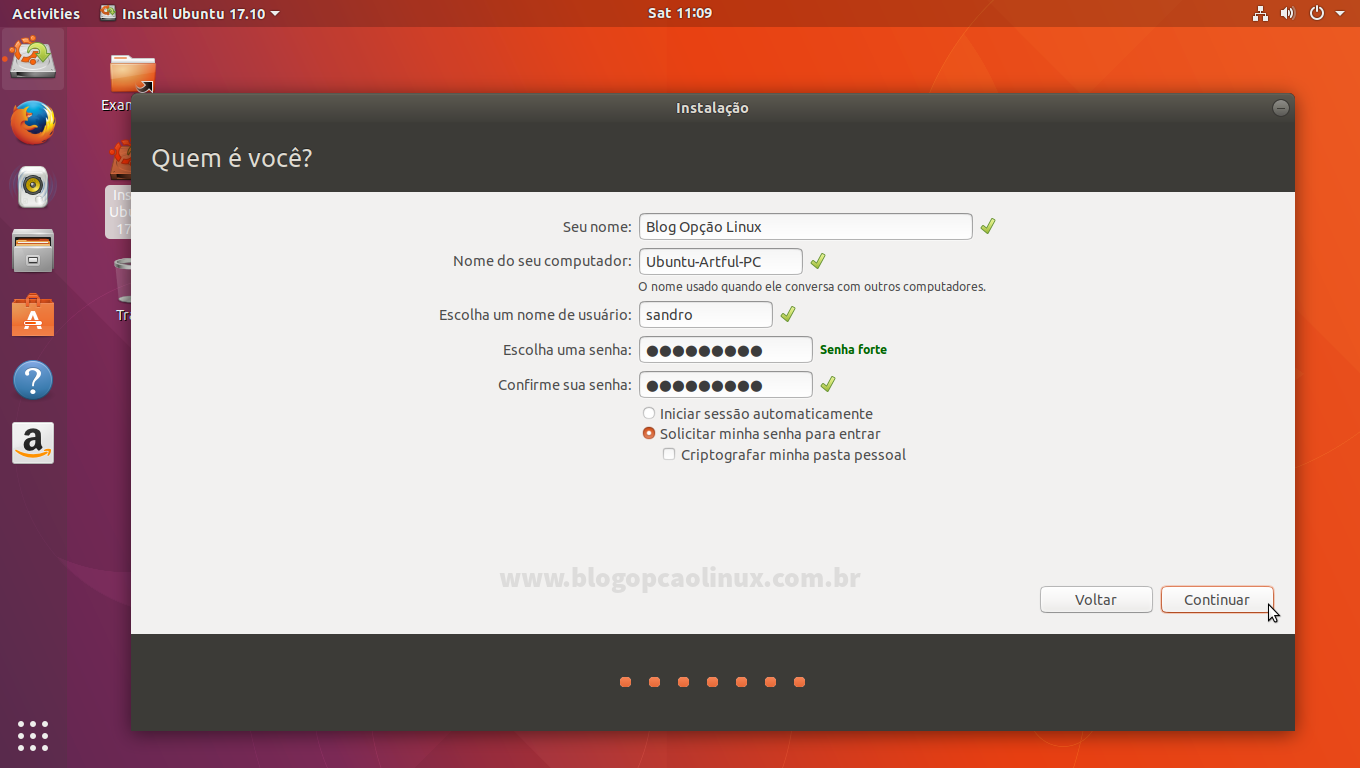Minimize the Instalação window
Screen dimensions: 1360x768
1281,108
